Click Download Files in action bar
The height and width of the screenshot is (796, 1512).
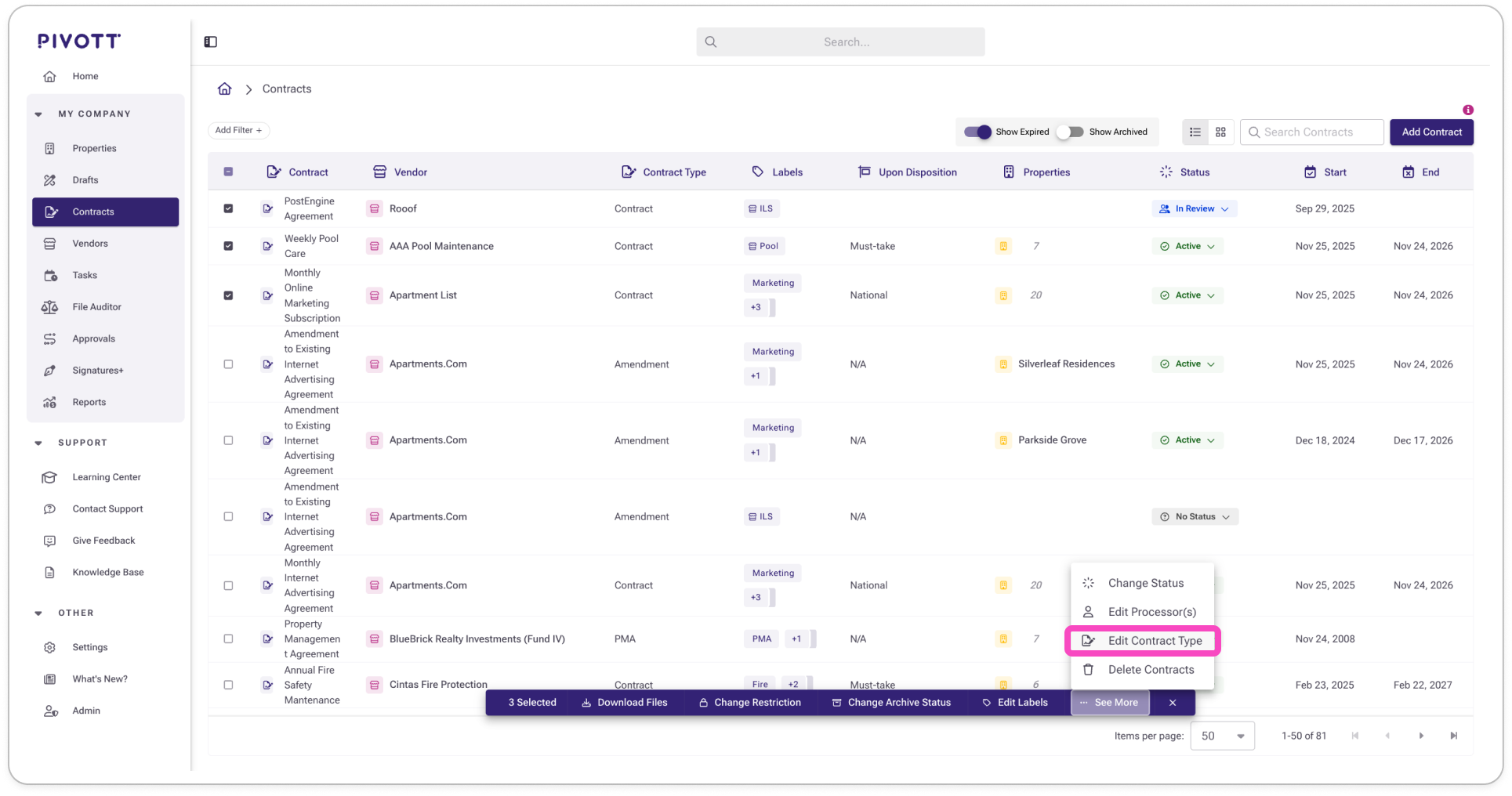pos(625,703)
